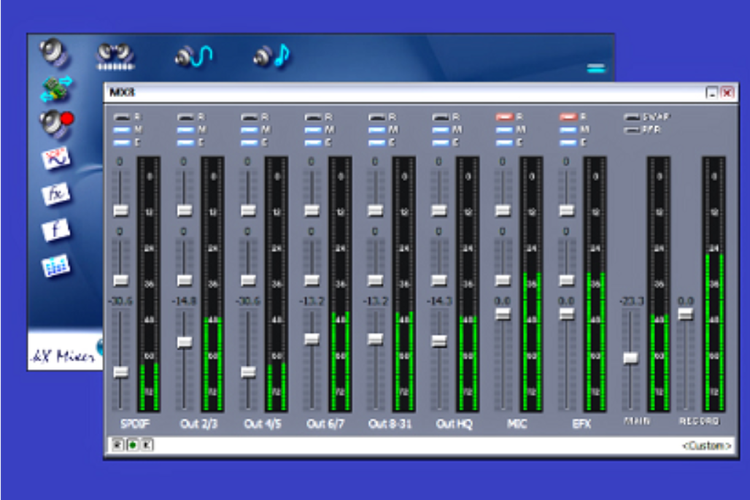Click the Out 2/3 channel fader handle

pos(184,342)
